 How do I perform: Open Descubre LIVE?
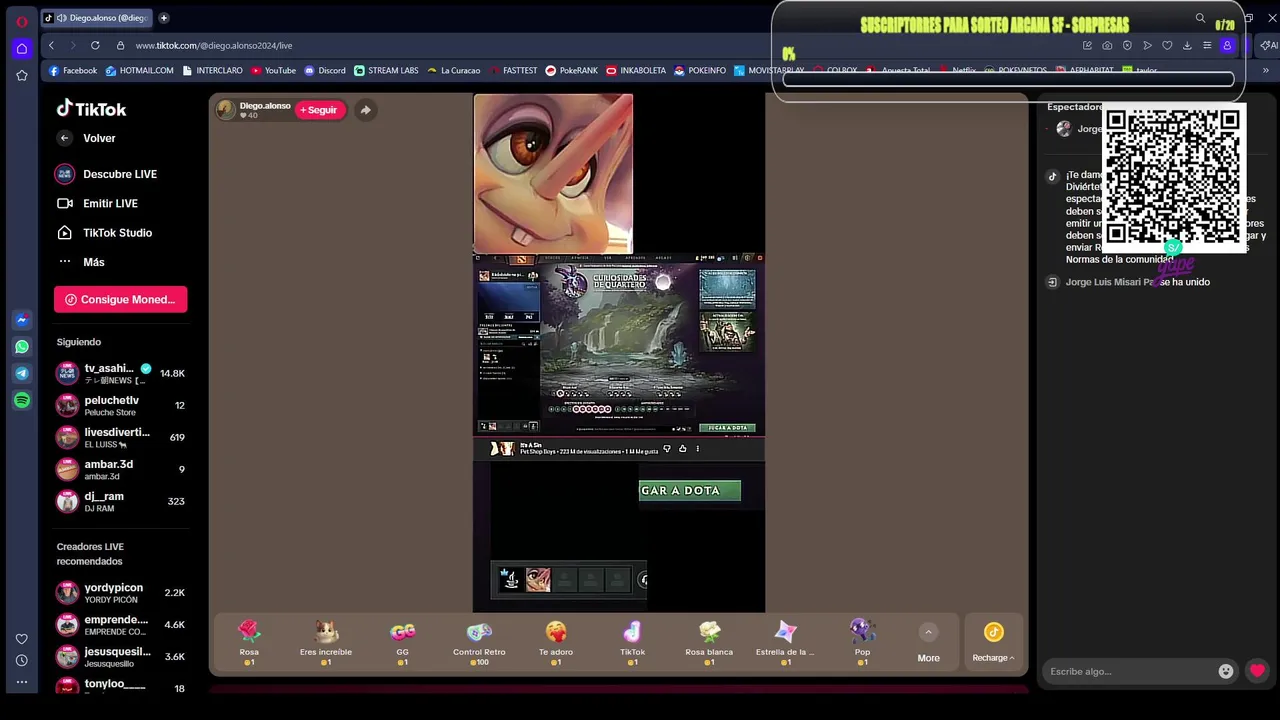[106, 174]
